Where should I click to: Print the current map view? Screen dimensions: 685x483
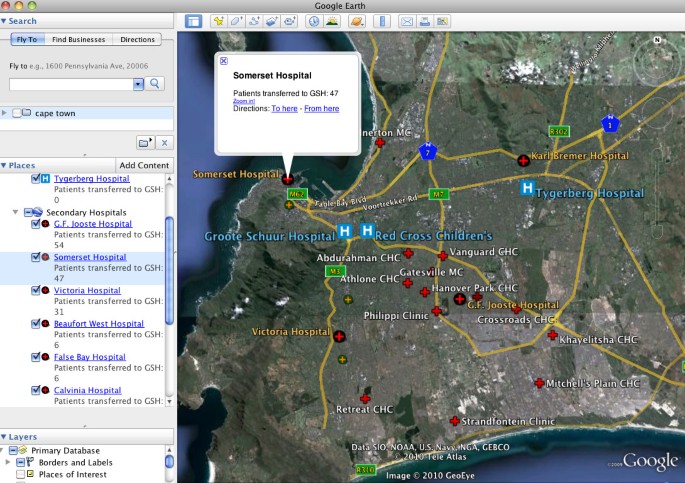coord(425,21)
